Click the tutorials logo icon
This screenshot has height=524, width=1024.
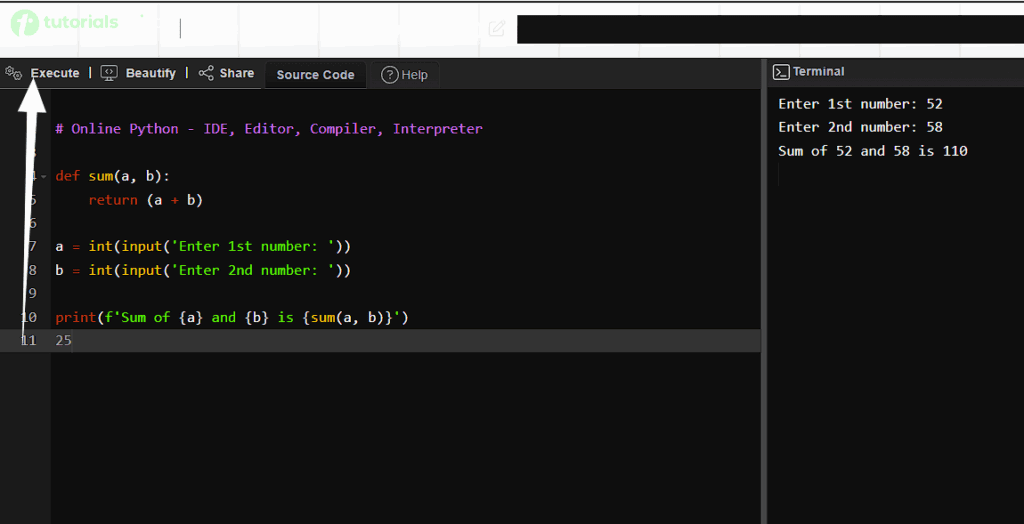click(25, 22)
